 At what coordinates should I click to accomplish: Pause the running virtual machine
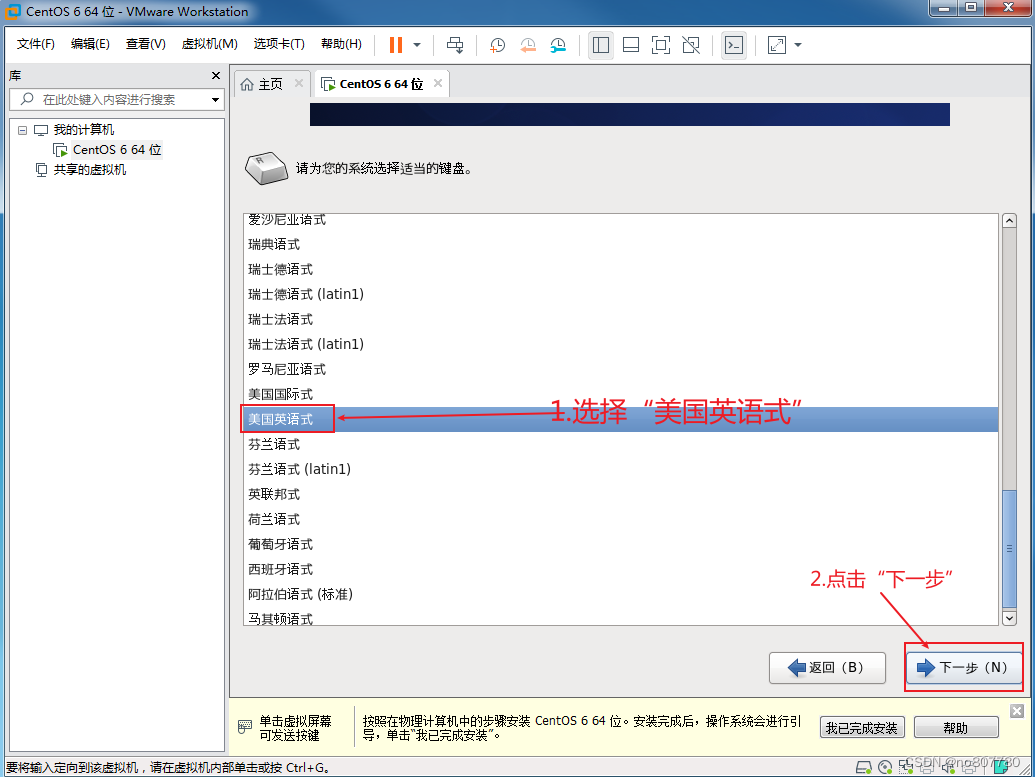point(397,45)
